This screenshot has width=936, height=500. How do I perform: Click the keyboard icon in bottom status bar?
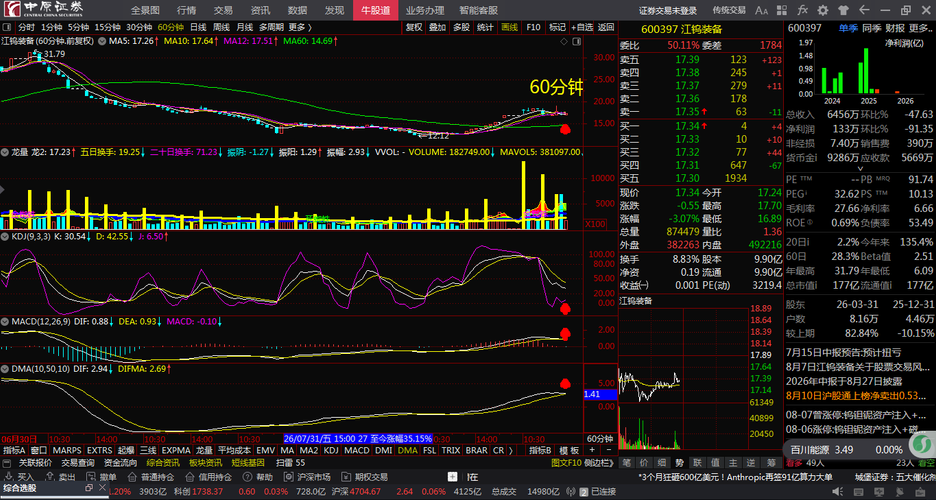point(858,492)
